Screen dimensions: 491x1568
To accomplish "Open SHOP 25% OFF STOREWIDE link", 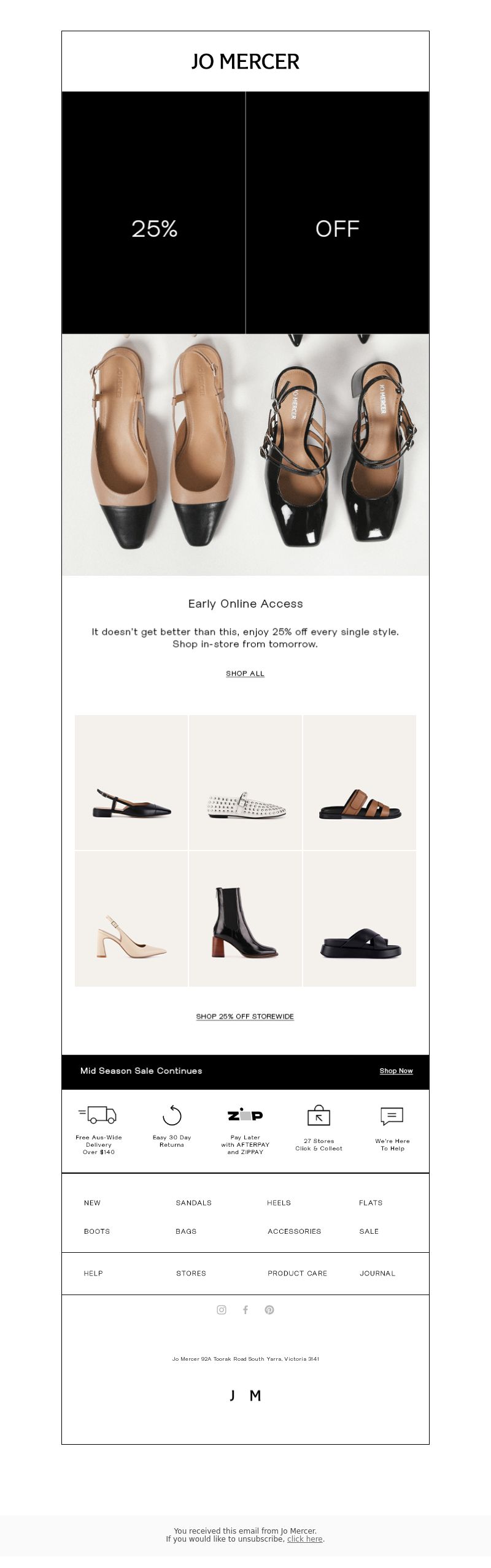I will (245, 1016).
